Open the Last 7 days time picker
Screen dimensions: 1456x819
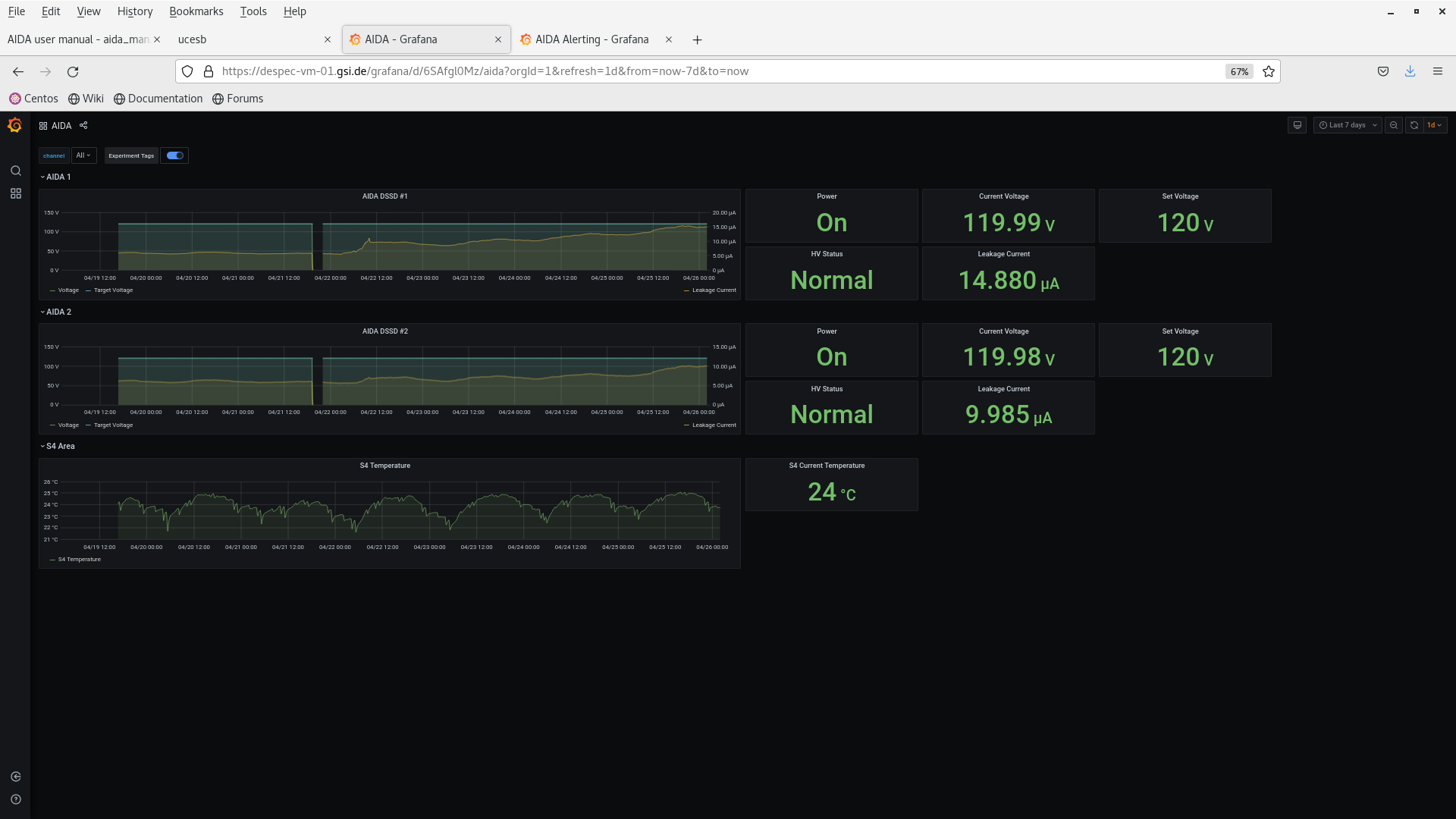(1348, 125)
